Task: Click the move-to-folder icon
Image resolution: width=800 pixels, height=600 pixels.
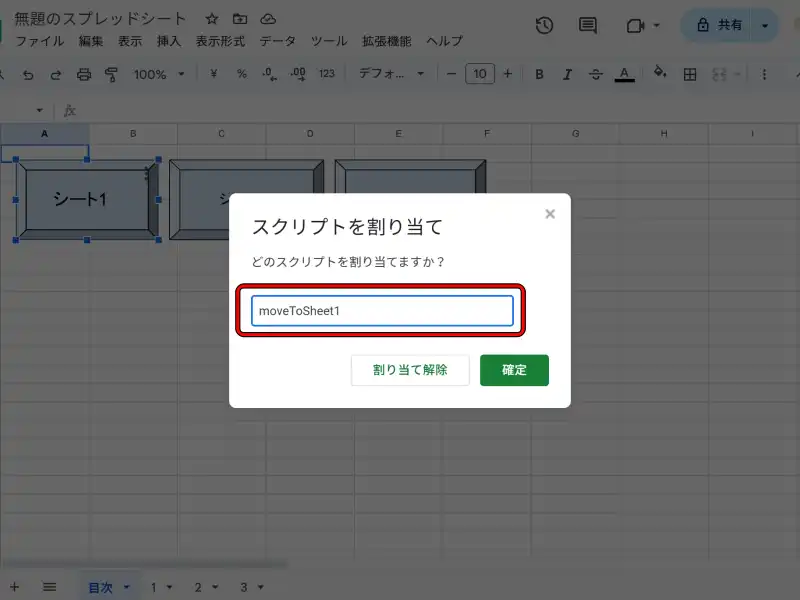Action: (240, 19)
